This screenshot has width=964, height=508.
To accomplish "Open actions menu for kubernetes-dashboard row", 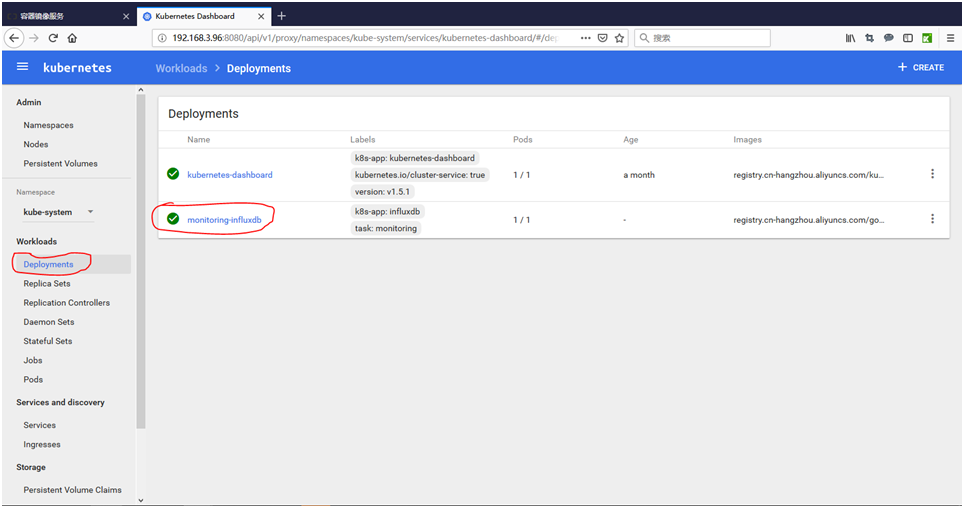I will pos(932,174).
